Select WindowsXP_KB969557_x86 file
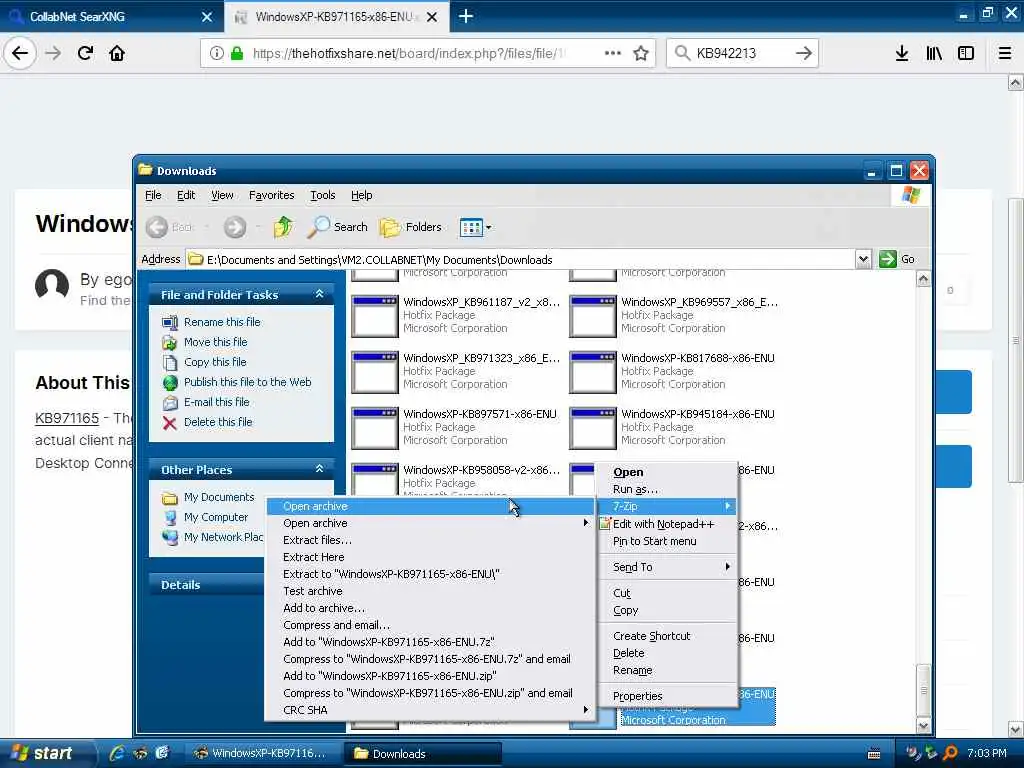 coord(673,315)
